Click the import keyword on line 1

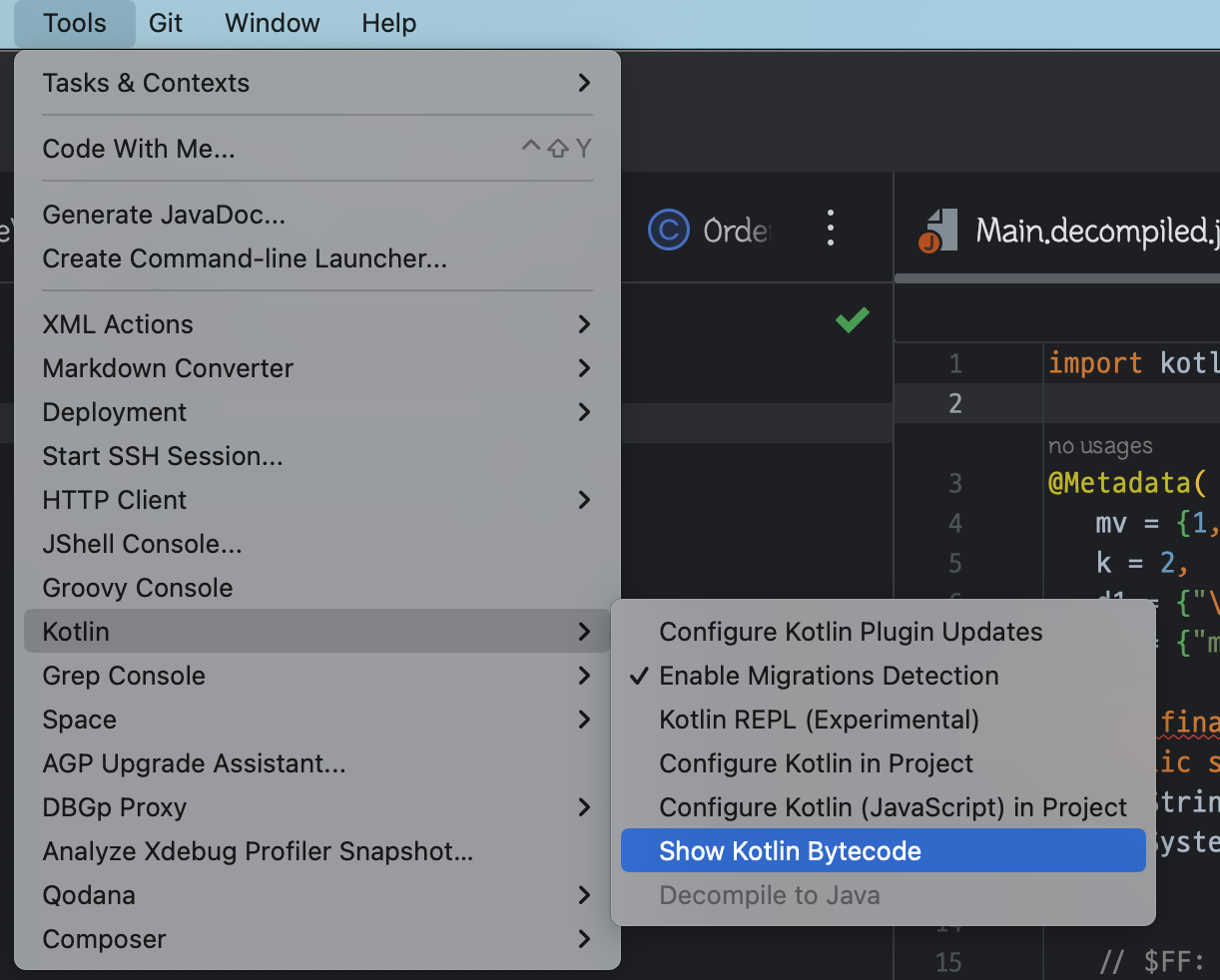[x=1094, y=363]
